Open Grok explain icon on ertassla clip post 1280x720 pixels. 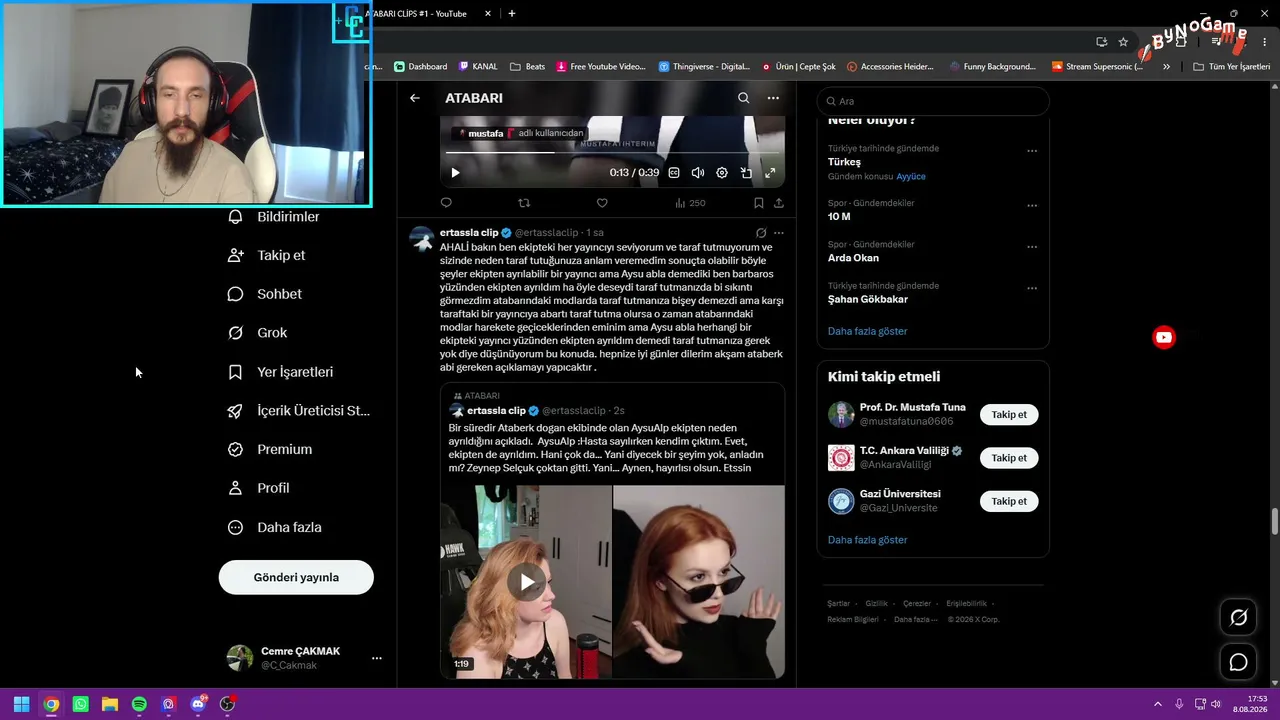tap(761, 233)
